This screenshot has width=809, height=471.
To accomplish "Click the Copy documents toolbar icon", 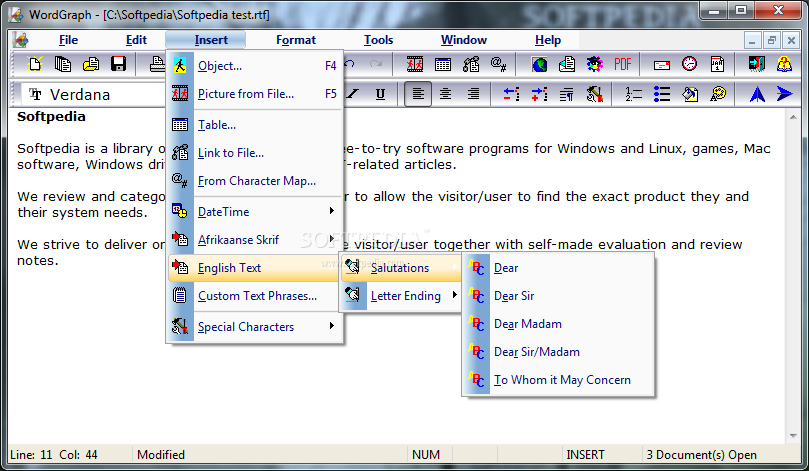I will (63, 64).
